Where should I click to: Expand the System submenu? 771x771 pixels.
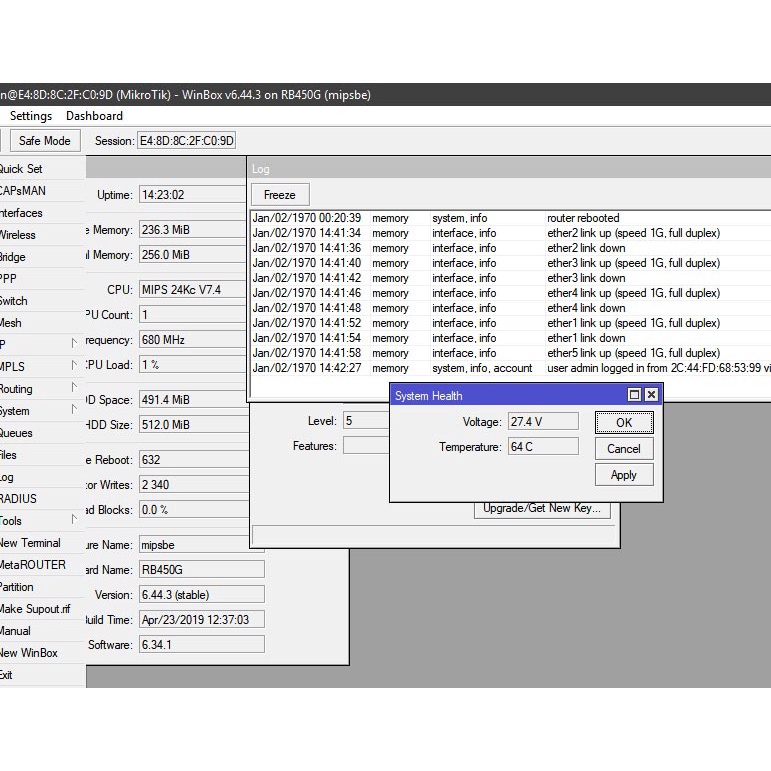(x=74, y=410)
